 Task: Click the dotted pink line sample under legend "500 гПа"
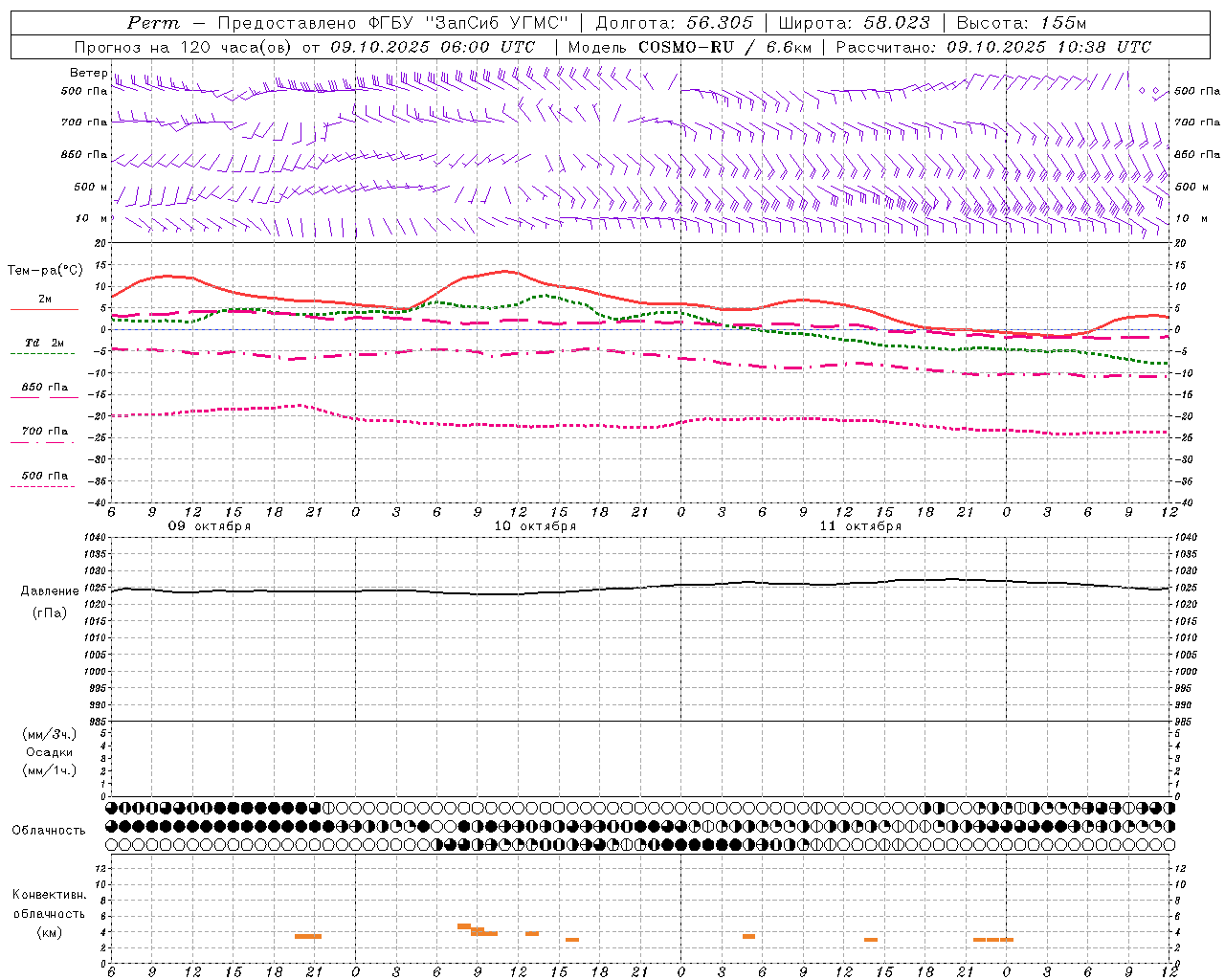[x=42, y=486]
